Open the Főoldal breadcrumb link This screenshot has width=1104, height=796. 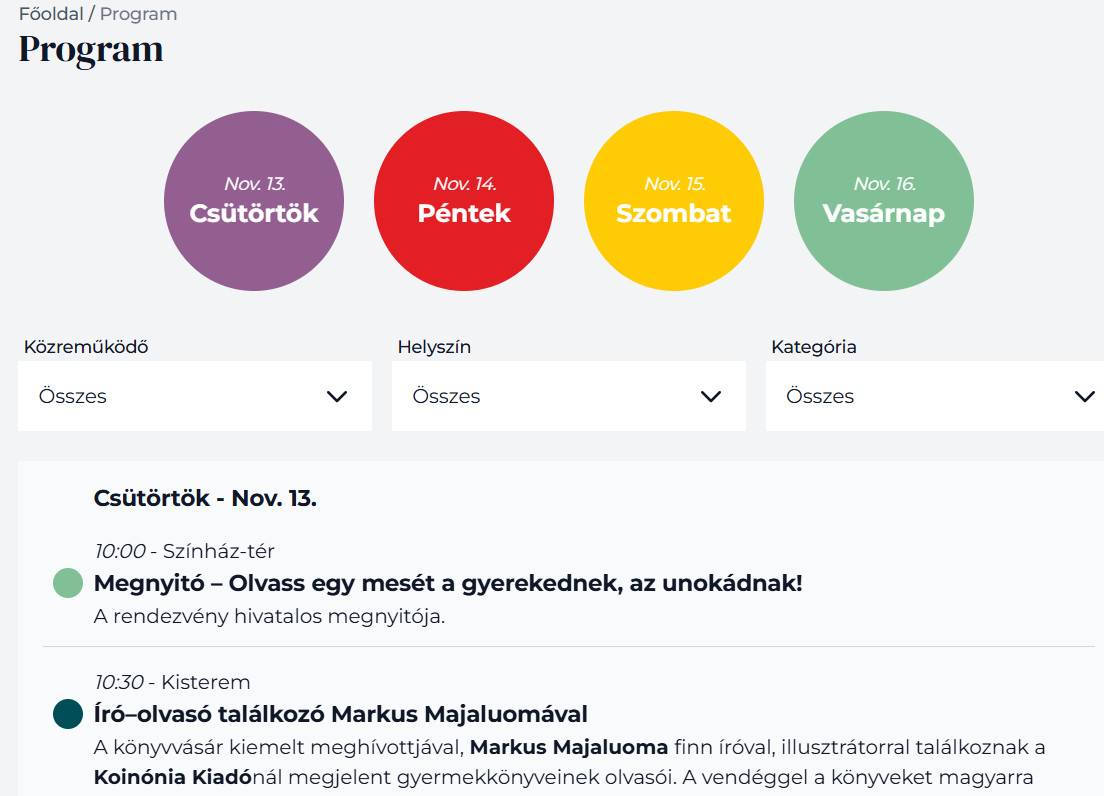coord(51,14)
